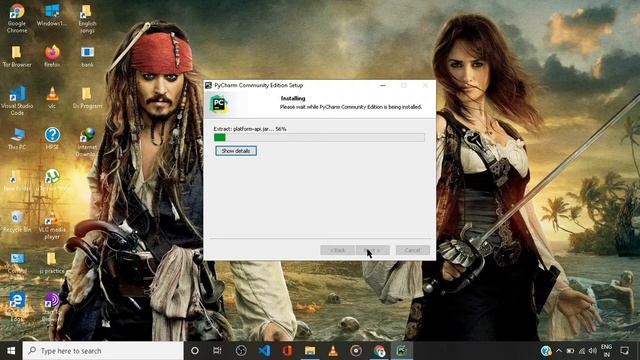Open VLC from the taskbar
Image resolution: width=640 pixels, height=360 pixels.
(333, 351)
